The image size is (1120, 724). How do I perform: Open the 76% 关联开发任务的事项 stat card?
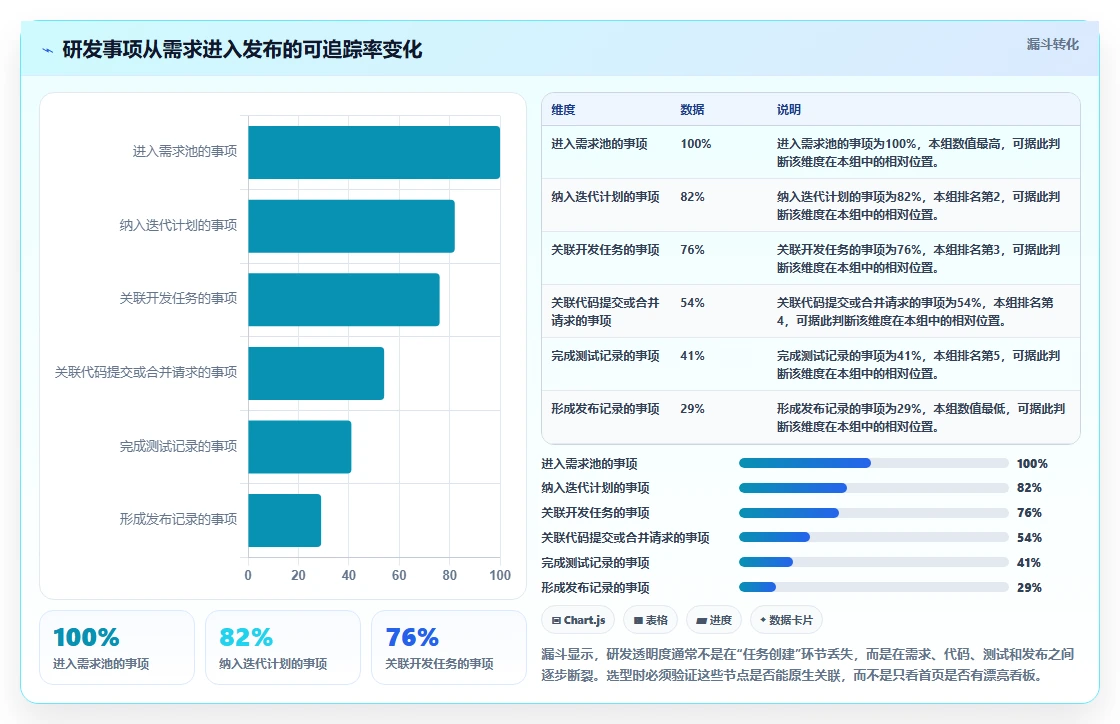click(x=449, y=648)
